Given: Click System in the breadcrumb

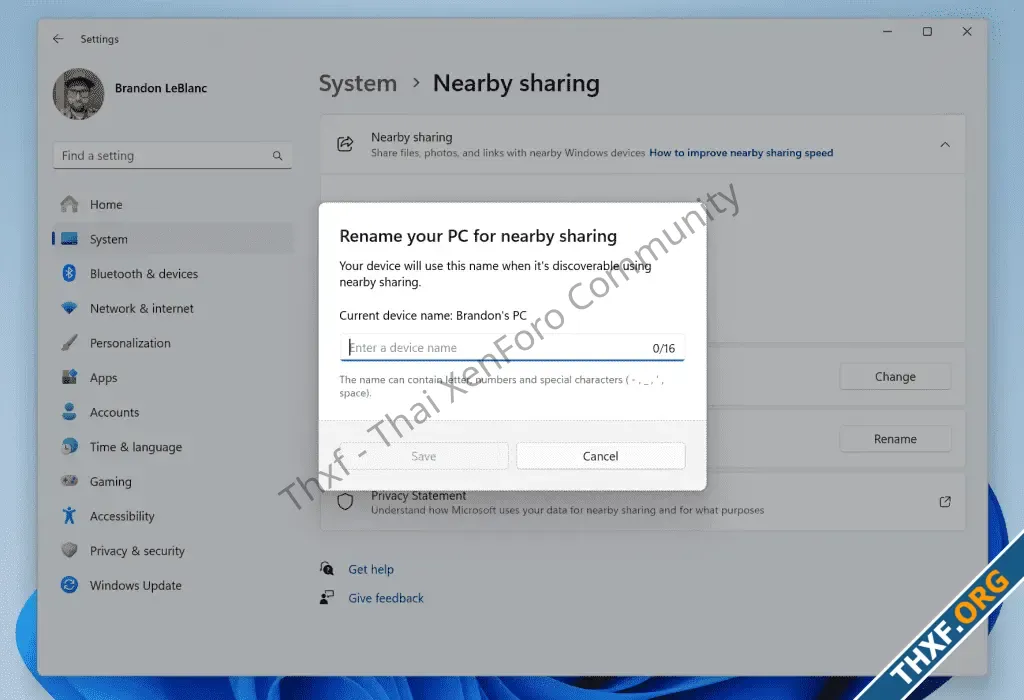Looking at the screenshot, I should point(358,84).
